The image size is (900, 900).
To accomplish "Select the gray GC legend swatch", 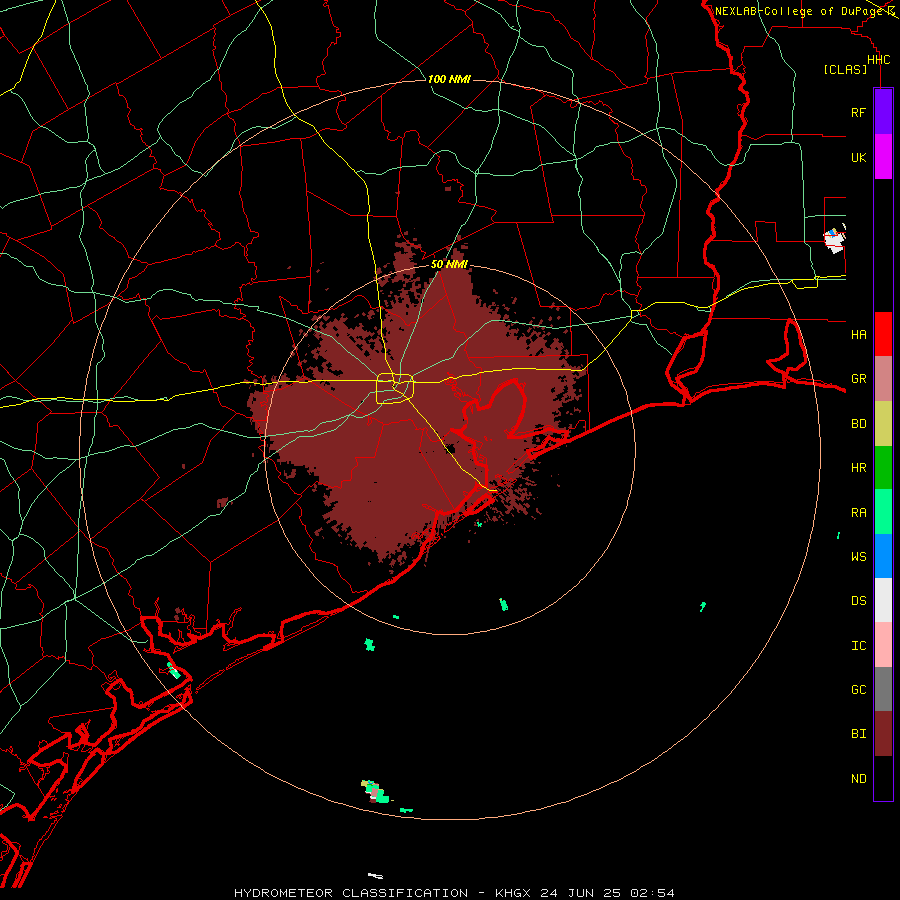I will pos(883,689).
